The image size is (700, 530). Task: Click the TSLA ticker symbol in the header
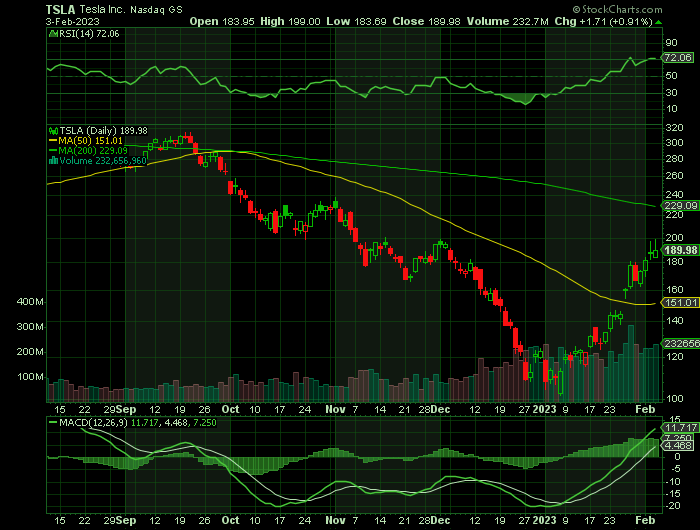[x=61, y=9]
